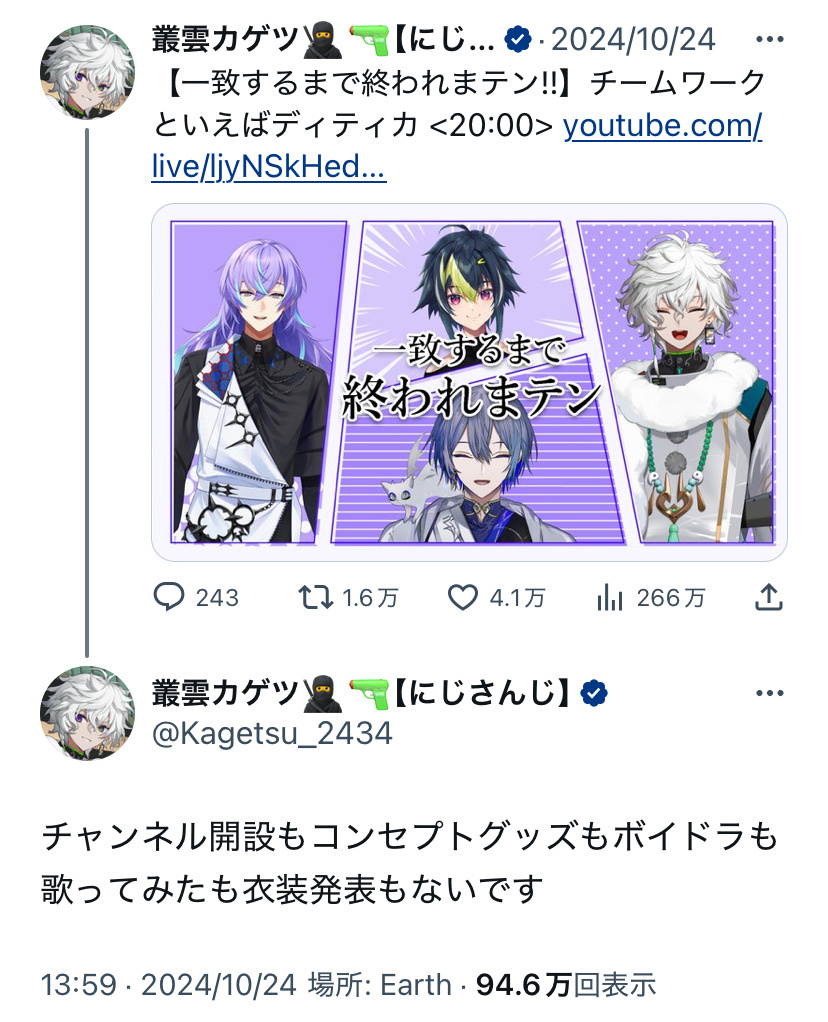Screen dimensions: 828x1022
Task: Open the top tweet's three-dot menu
Action: coord(769,39)
